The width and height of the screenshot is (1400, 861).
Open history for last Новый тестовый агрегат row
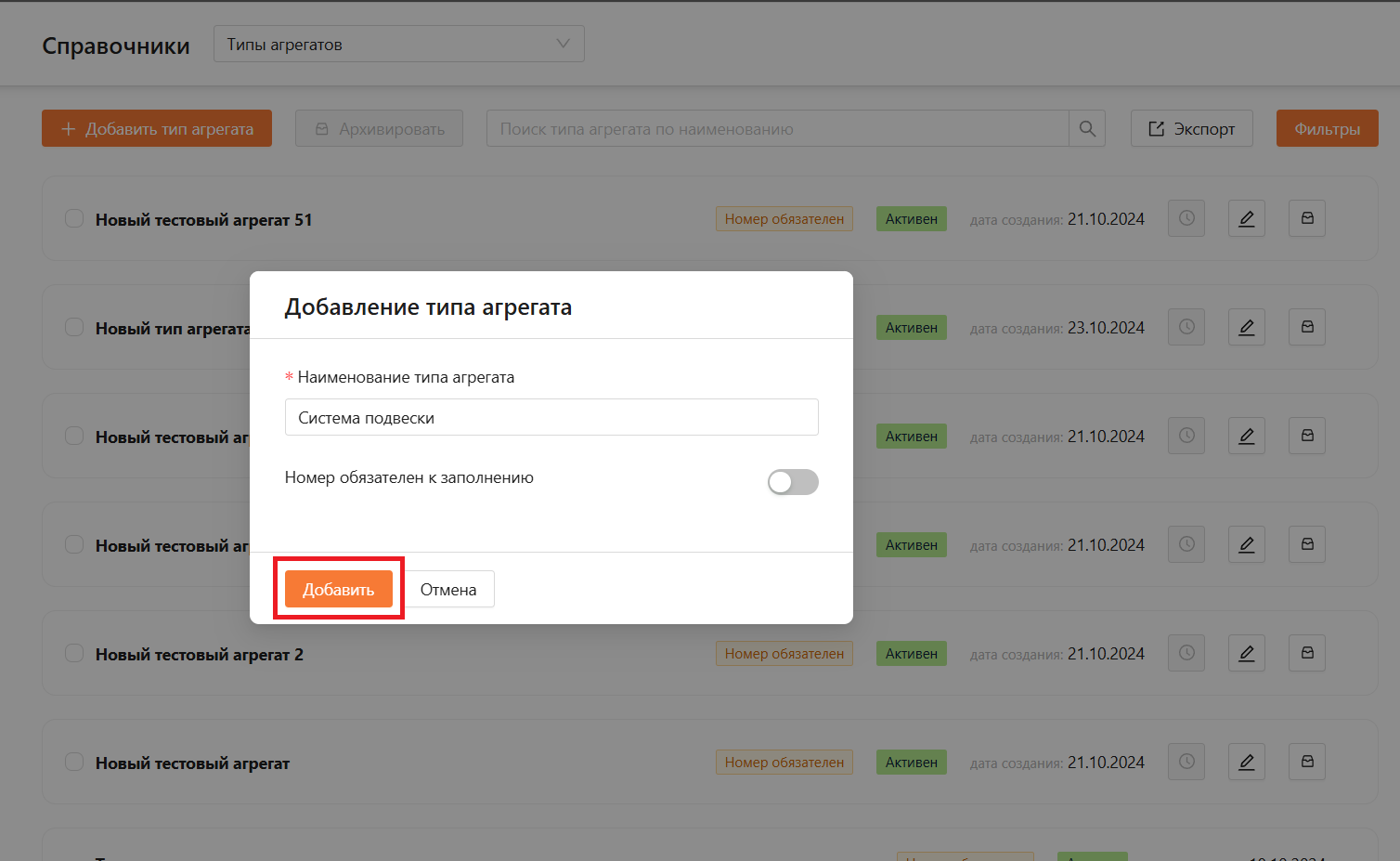pyautogui.click(x=1186, y=762)
